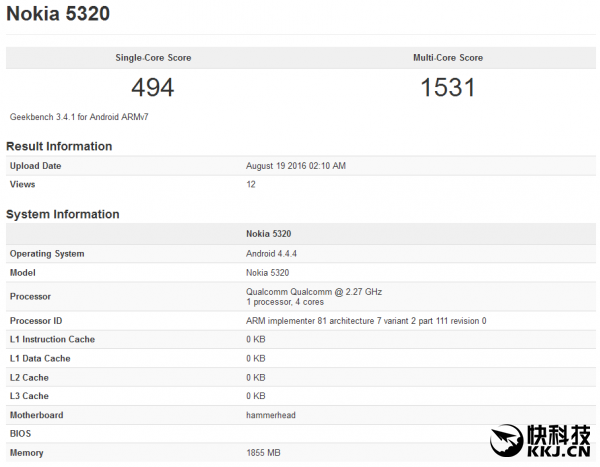Select the Multi-Core Score label
The height and width of the screenshot is (467, 600).
pos(448,58)
